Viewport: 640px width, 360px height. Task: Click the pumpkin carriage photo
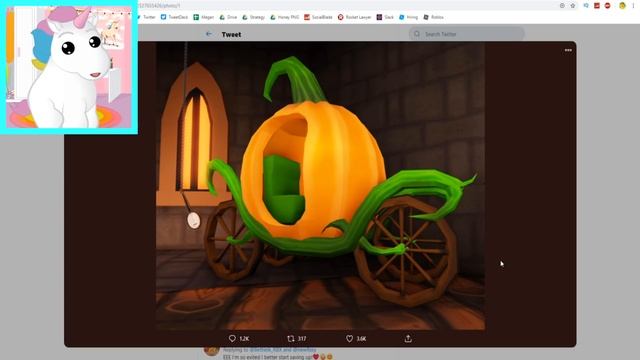320,186
